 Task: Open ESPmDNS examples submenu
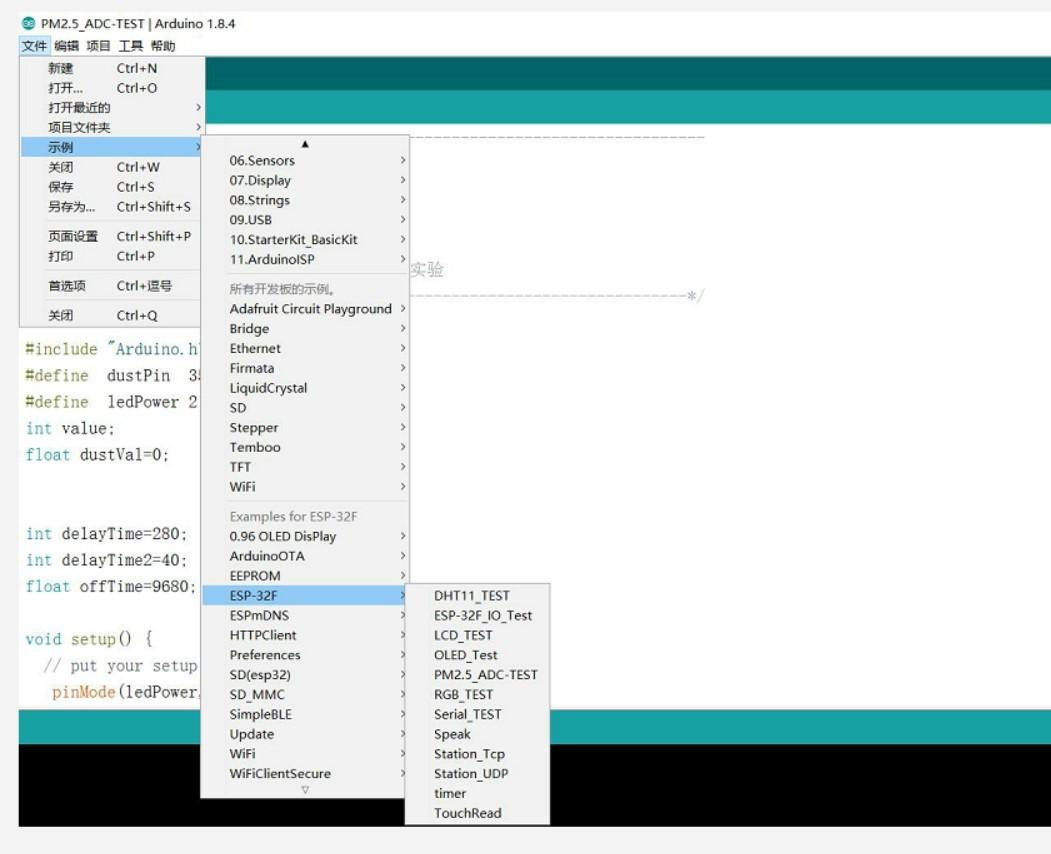(305, 615)
